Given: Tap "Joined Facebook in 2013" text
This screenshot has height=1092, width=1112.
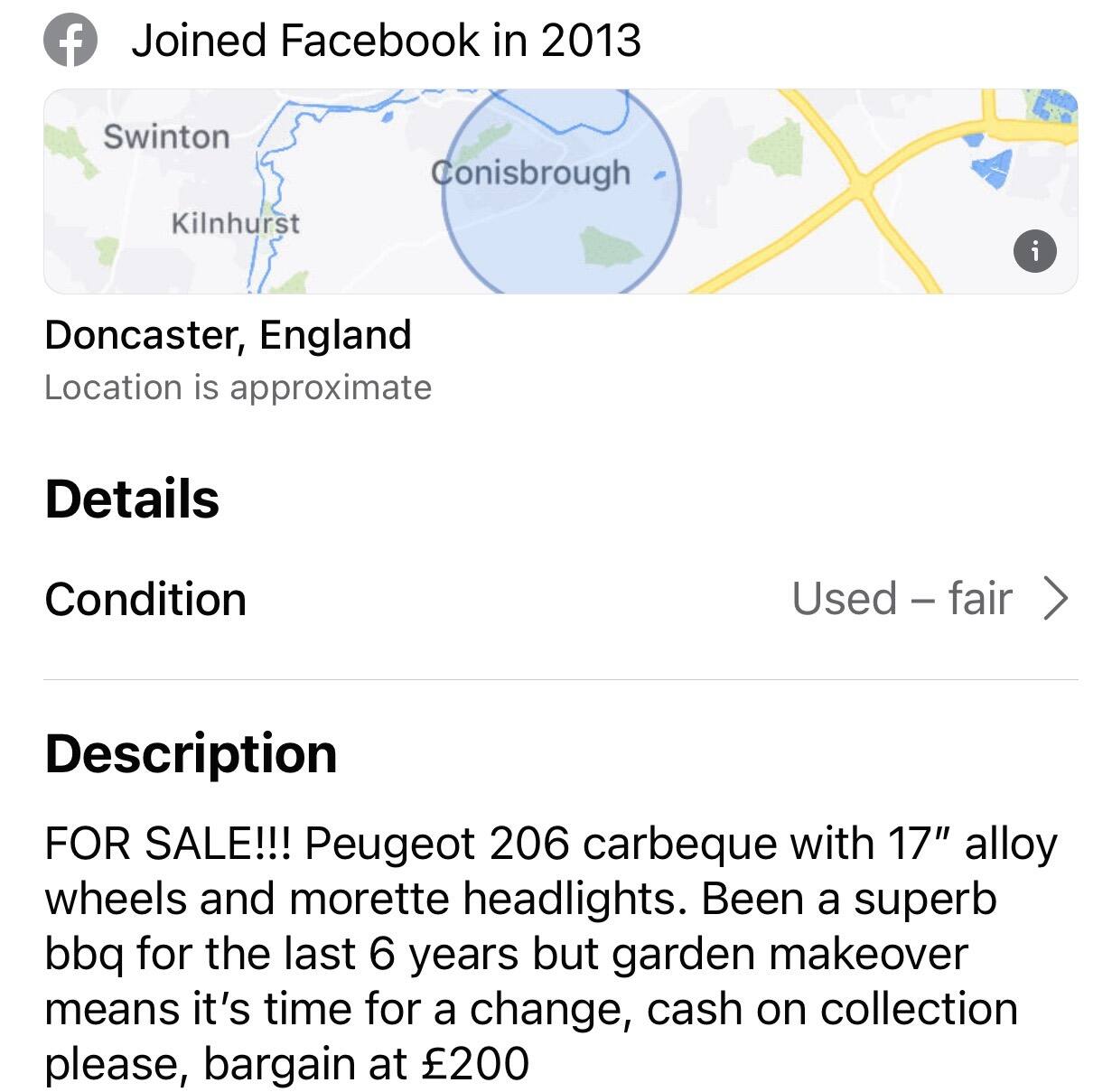Looking at the screenshot, I should coord(386,41).
